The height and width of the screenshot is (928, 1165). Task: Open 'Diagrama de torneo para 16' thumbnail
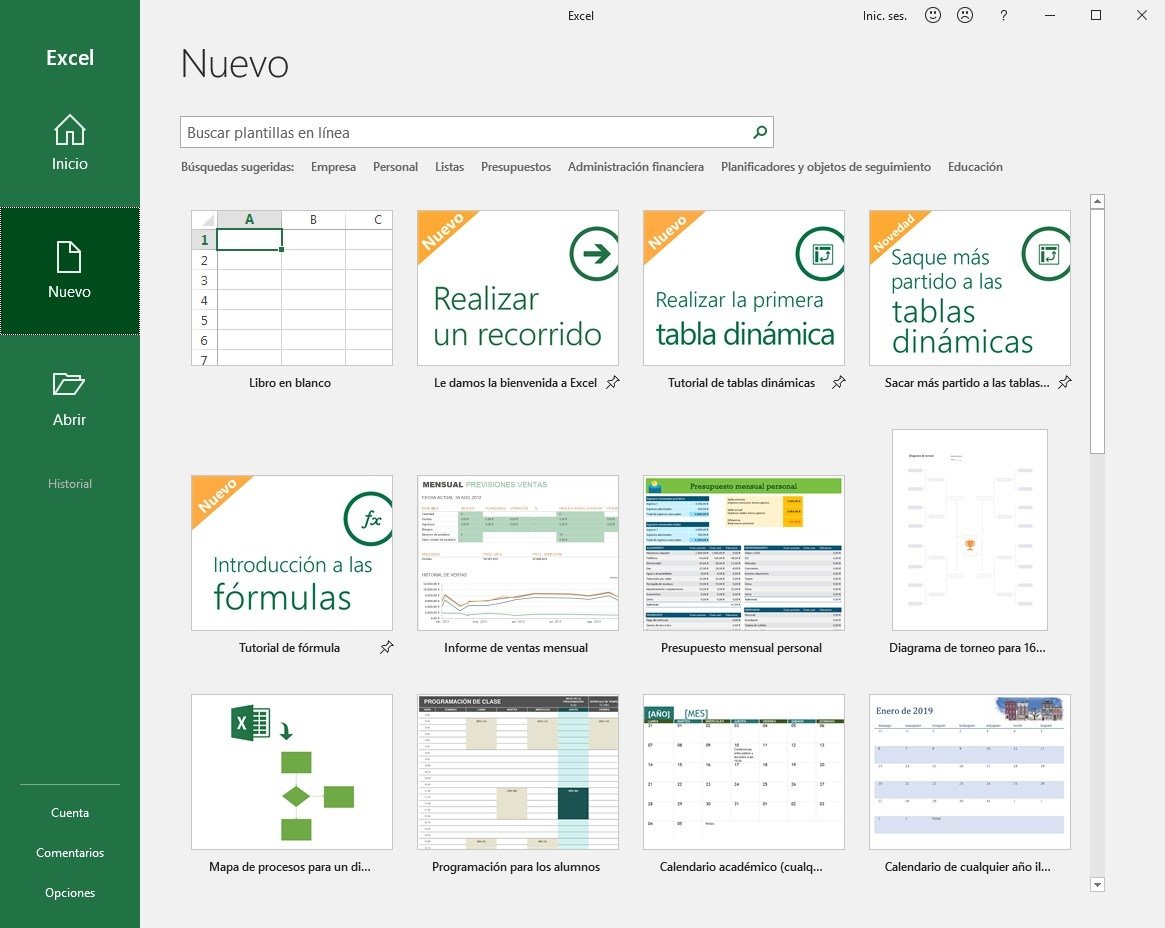pyautogui.click(x=970, y=530)
